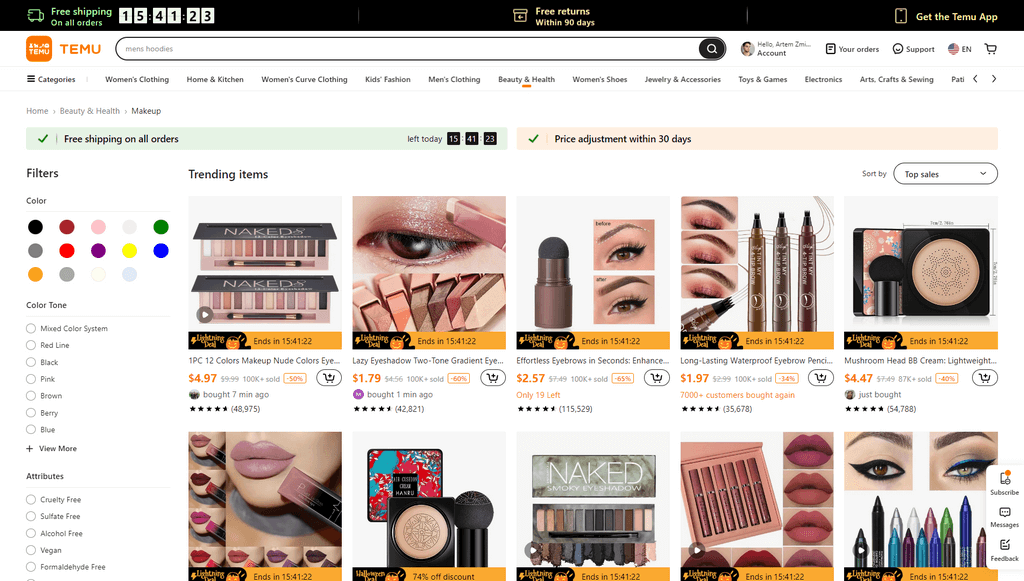Open Beauty & Health category tab

pos(526,80)
